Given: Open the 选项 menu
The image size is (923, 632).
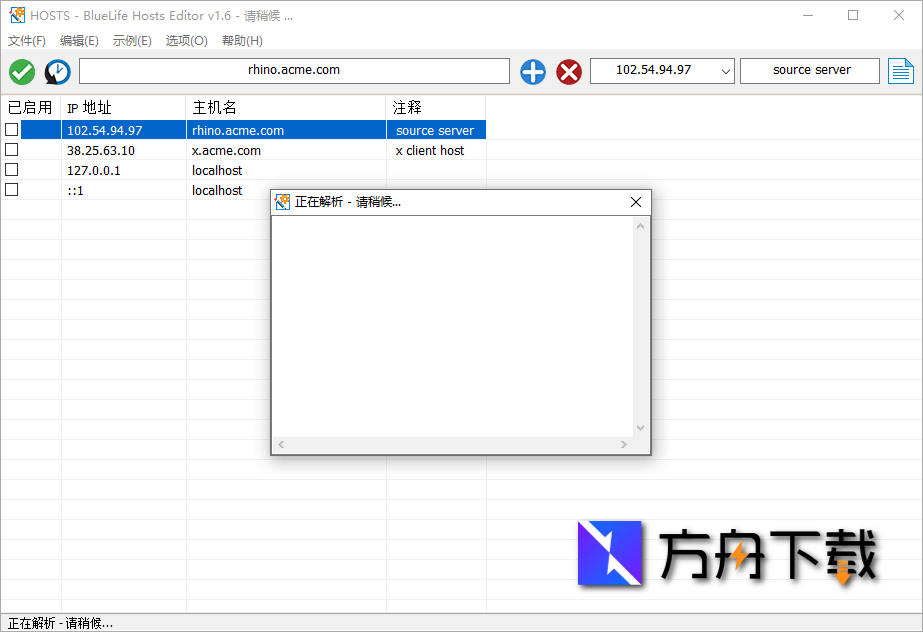Looking at the screenshot, I should 185,40.
